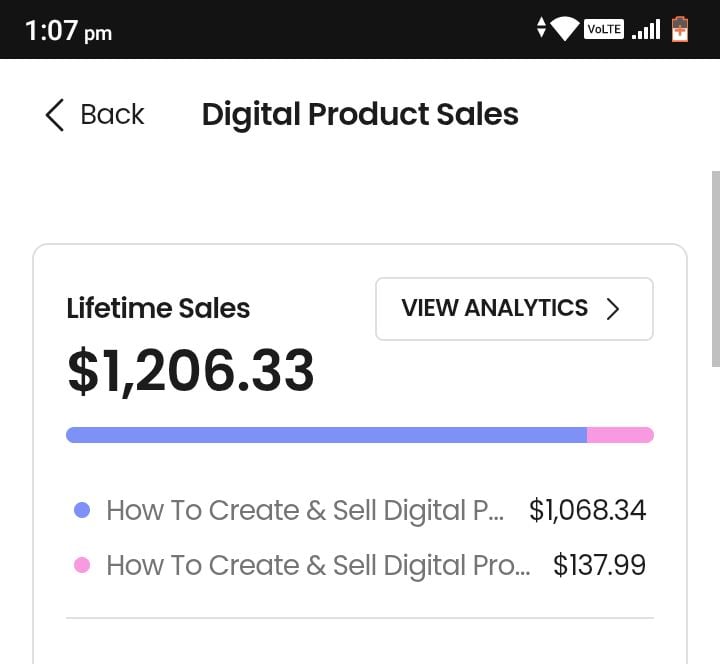Select the $1,068.34 product sales value
720x664 pixels.
coord(588,510)
